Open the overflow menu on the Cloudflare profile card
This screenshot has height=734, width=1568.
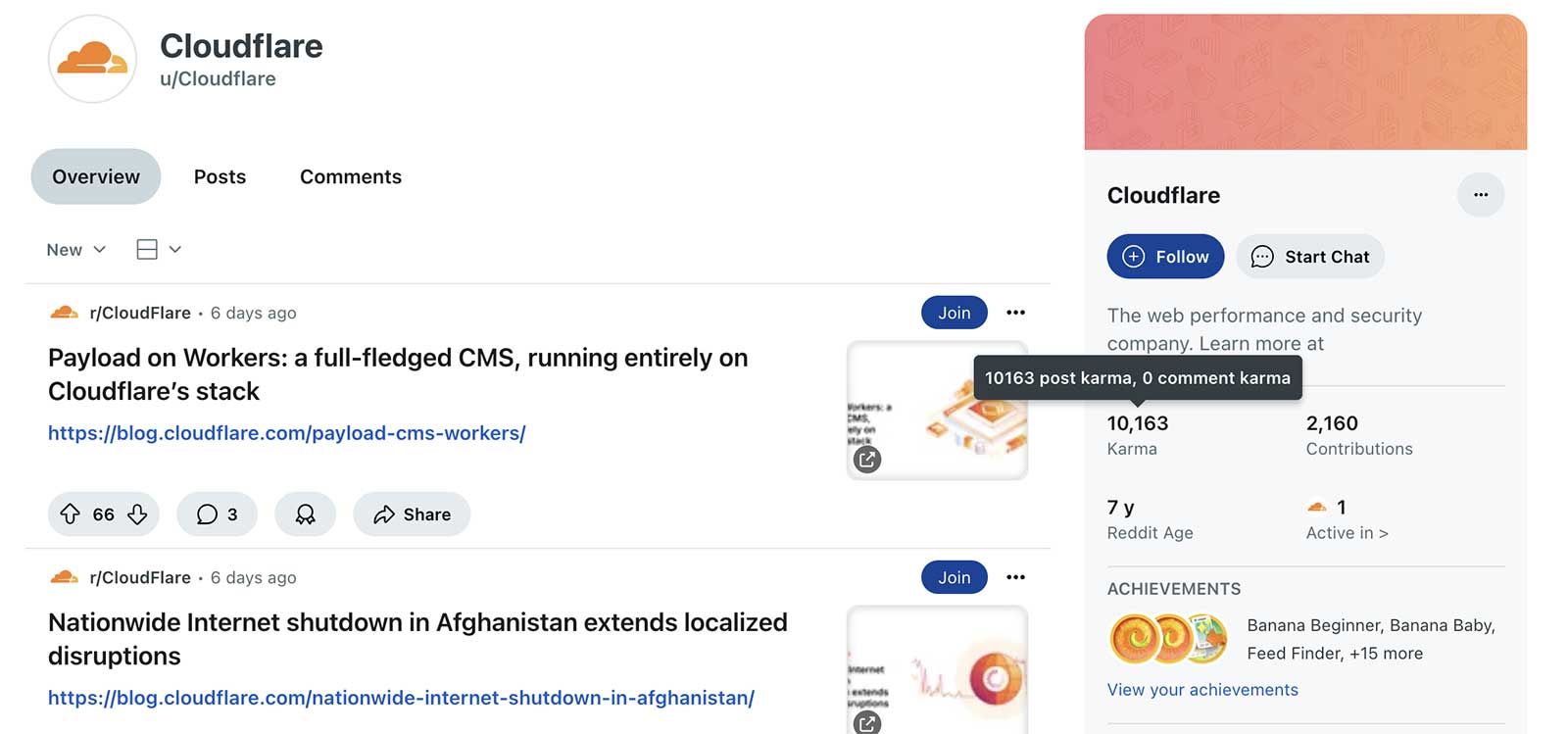pos(1481,194)
